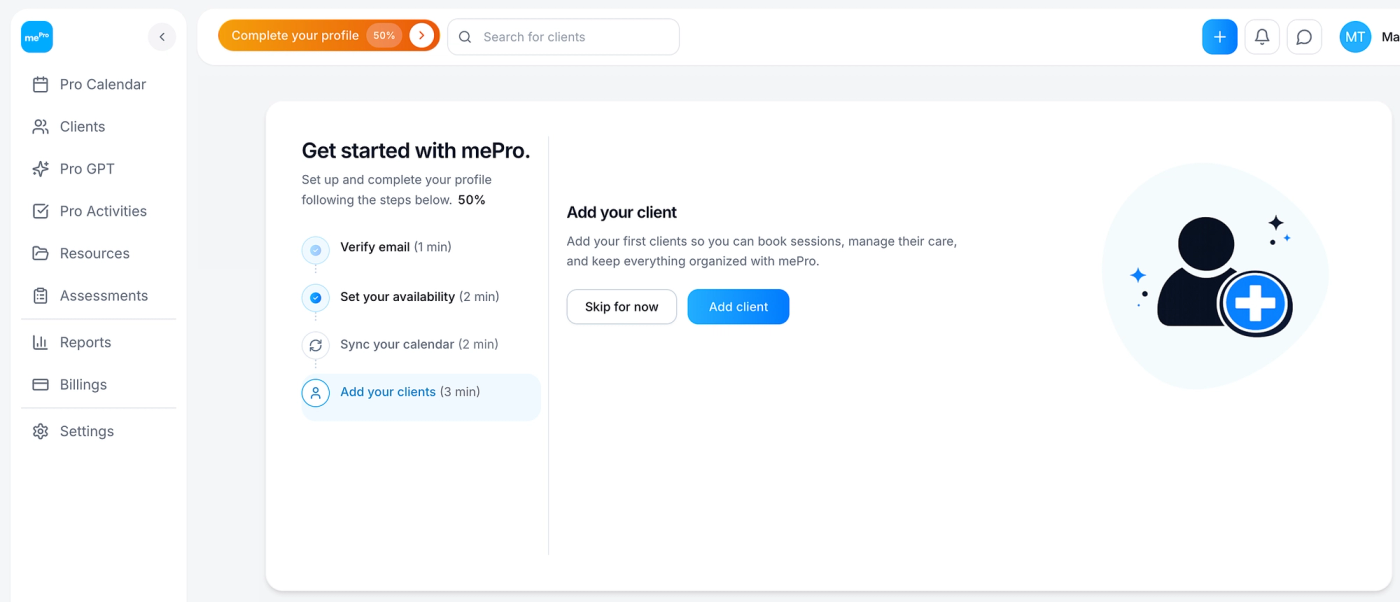Screen dimensions: 1400x602
Task: Go to the Clients menu label
Action: (82, 127)
